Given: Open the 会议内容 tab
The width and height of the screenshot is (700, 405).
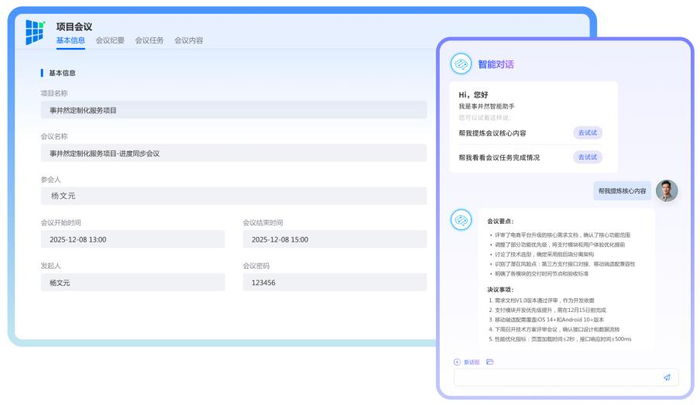Looking at the screenshot, I should pyautogui.click(x=188, y=40).
